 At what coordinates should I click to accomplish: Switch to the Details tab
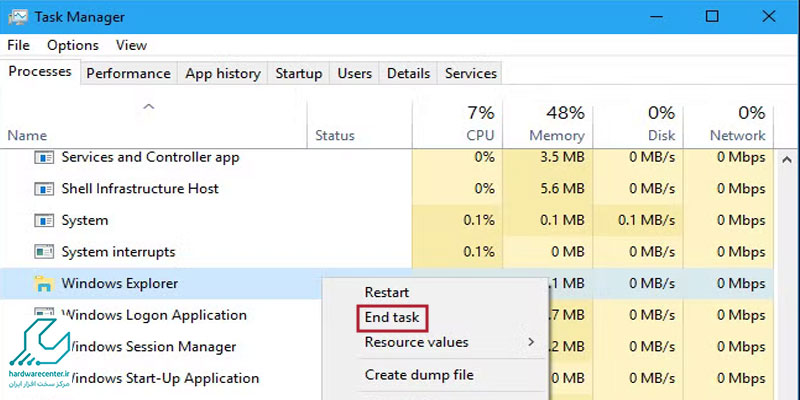(x=409, y=73)
